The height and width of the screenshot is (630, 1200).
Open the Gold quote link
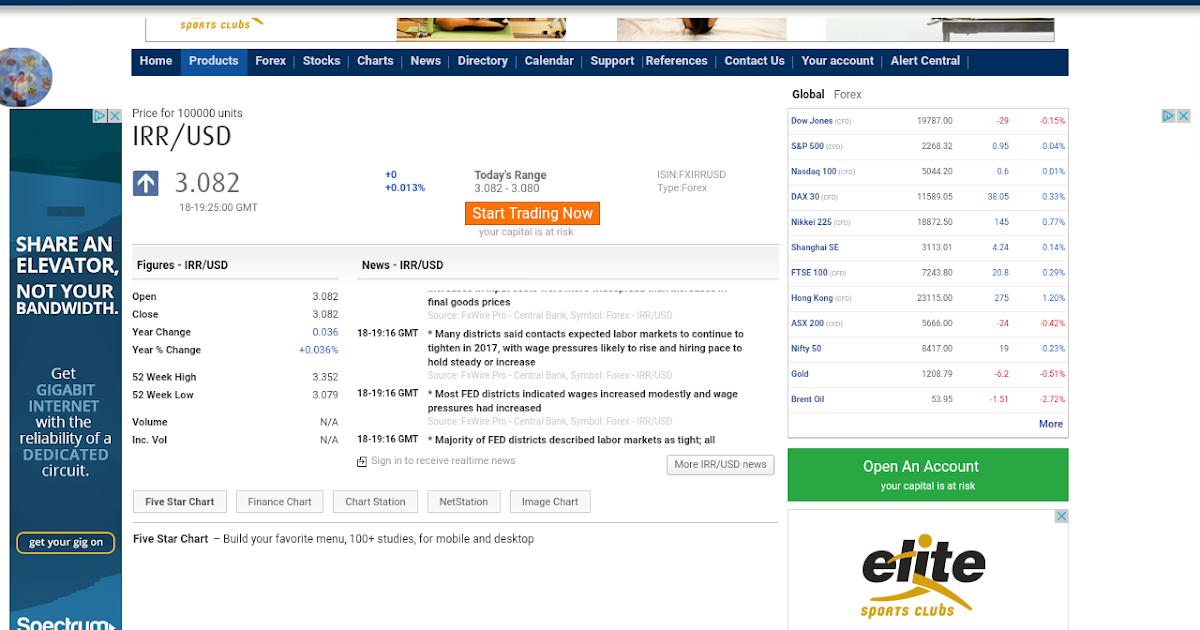[x=799, y=374]
